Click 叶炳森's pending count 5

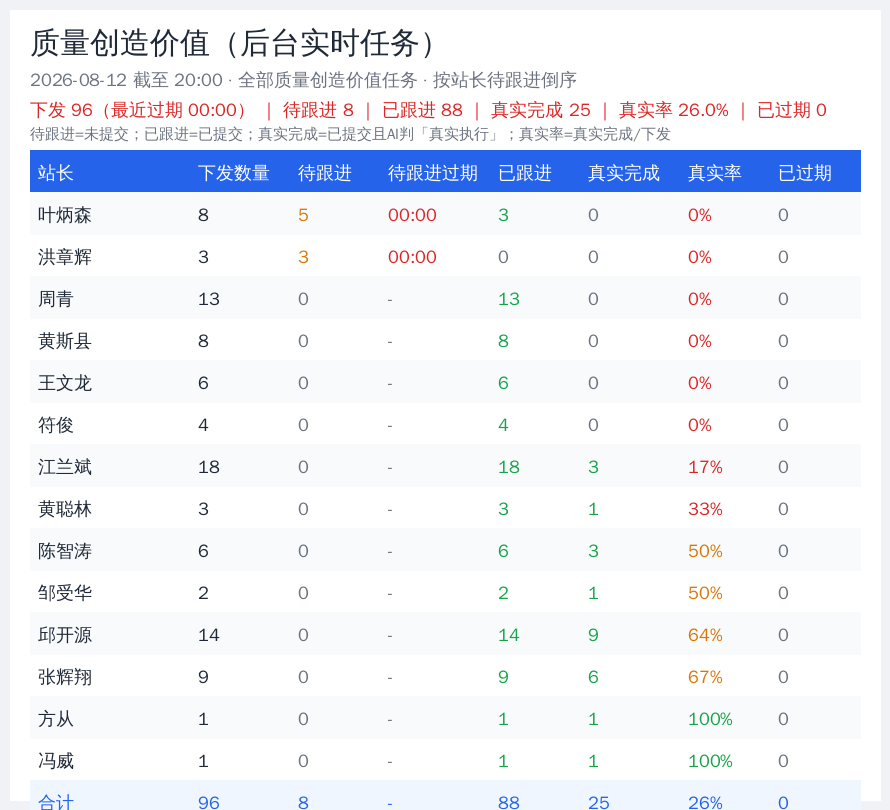(x=303, y=215)
